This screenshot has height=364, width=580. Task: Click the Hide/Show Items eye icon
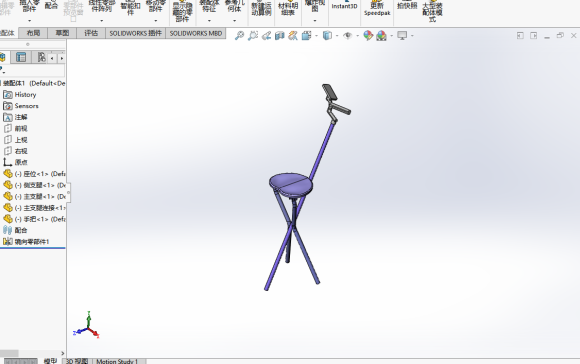click(x=347, y=36)
